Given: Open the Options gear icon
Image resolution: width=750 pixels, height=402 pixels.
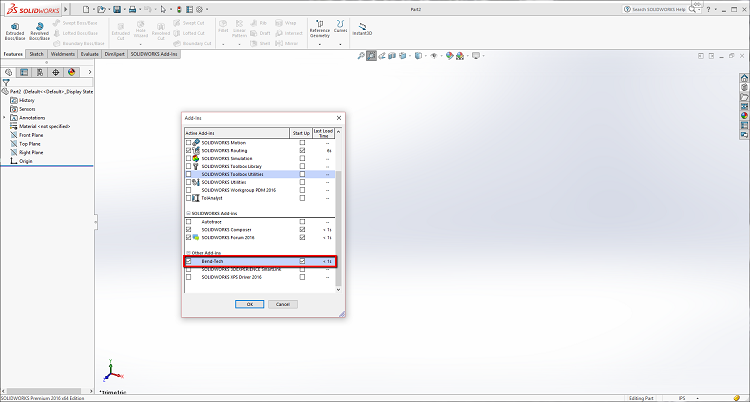Looking at the screenshot, I should pyautogui.click(x=199, y=9).
